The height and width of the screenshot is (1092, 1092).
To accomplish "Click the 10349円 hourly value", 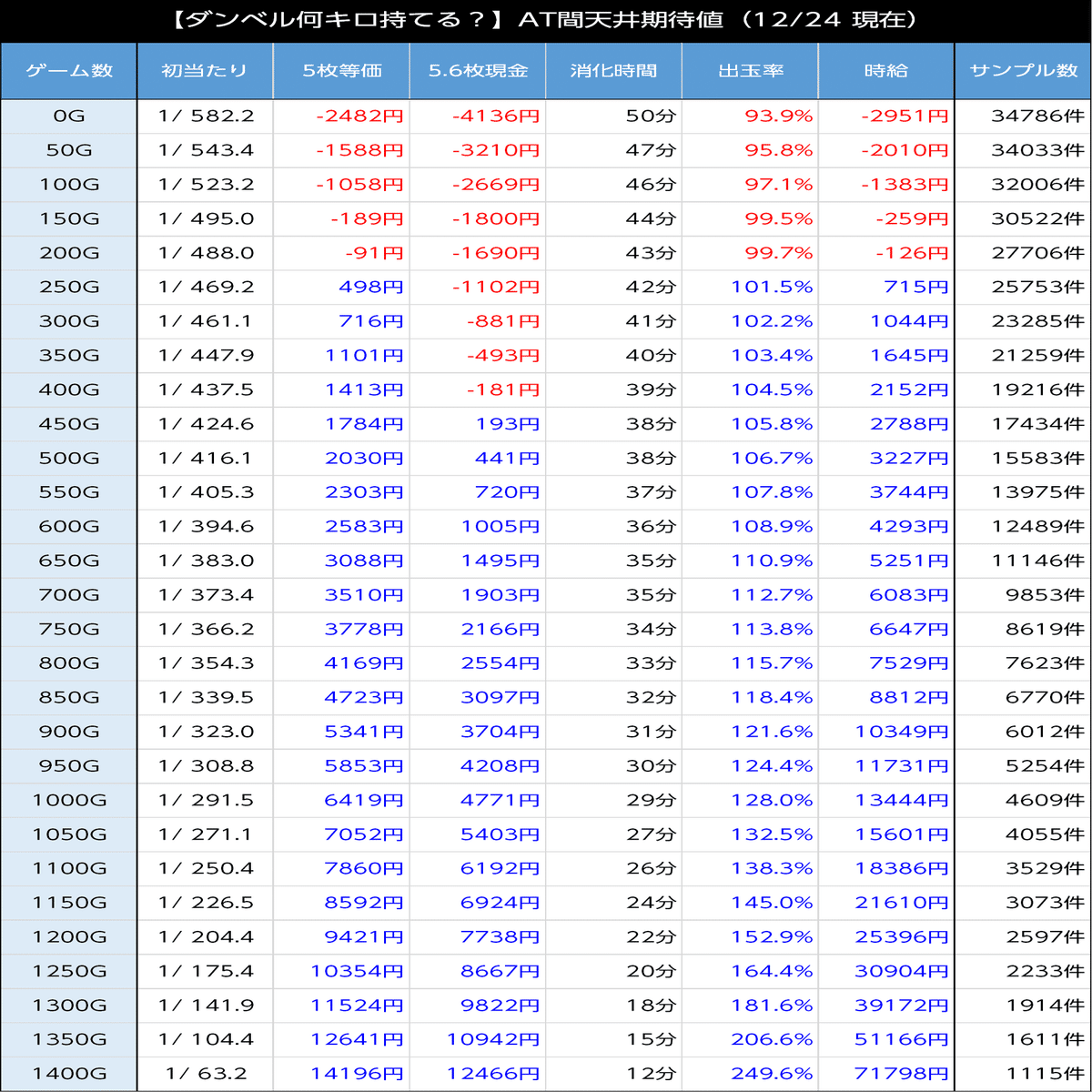I will (x=902, y=733).
